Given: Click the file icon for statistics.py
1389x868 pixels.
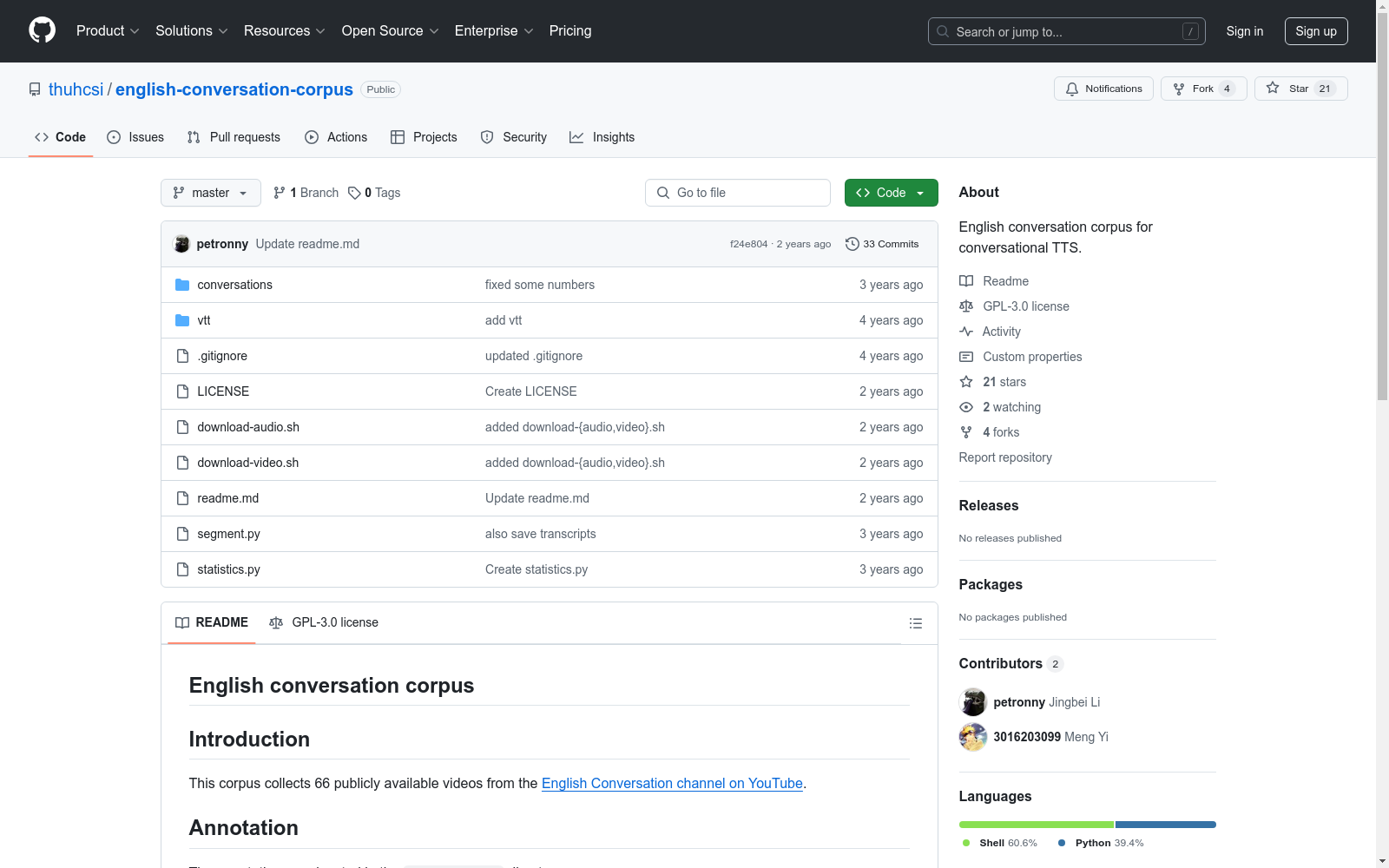Looking at the screenshot, I should coord(182,569).
